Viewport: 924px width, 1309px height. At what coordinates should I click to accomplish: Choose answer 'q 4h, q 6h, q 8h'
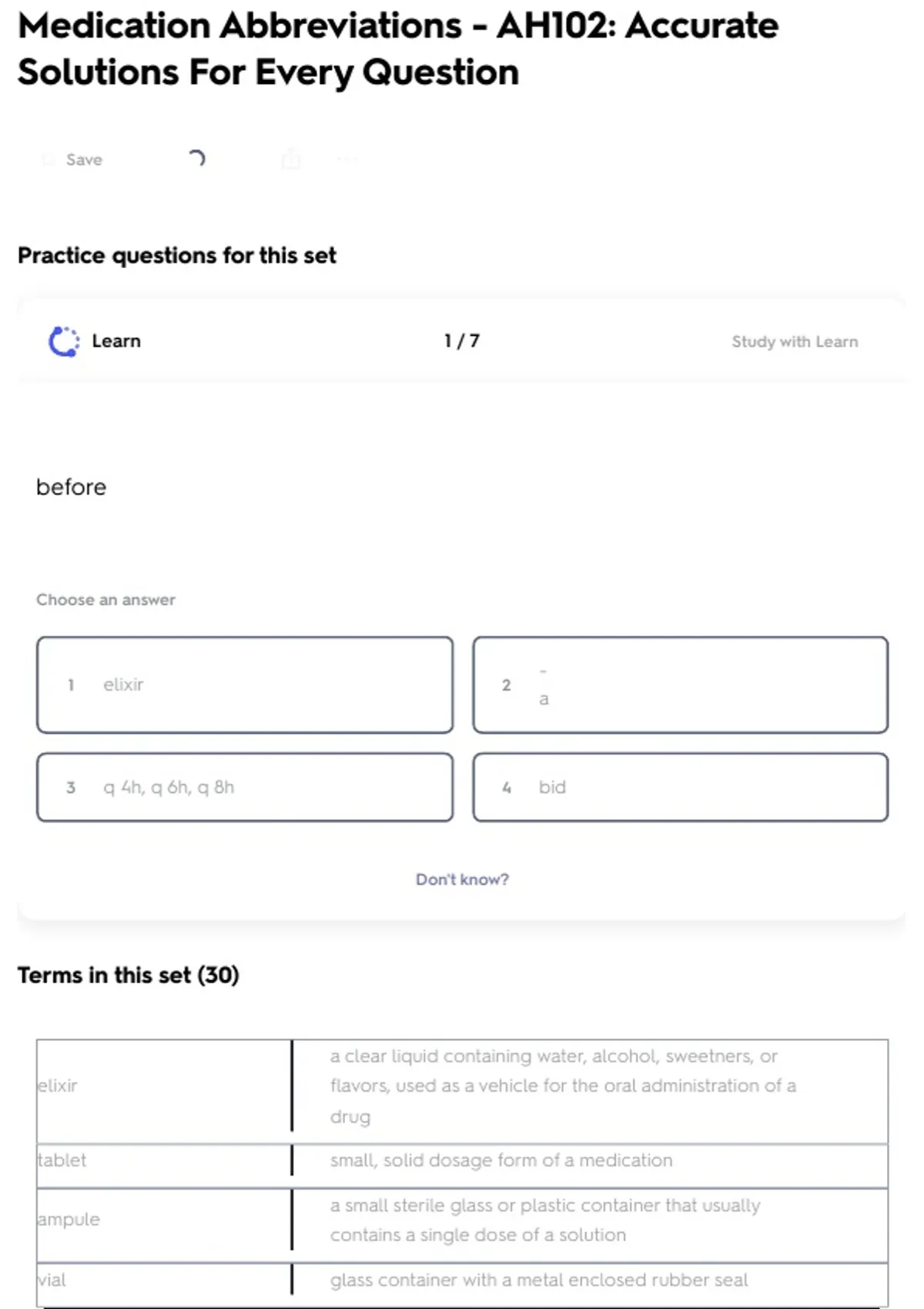[245, 787]
